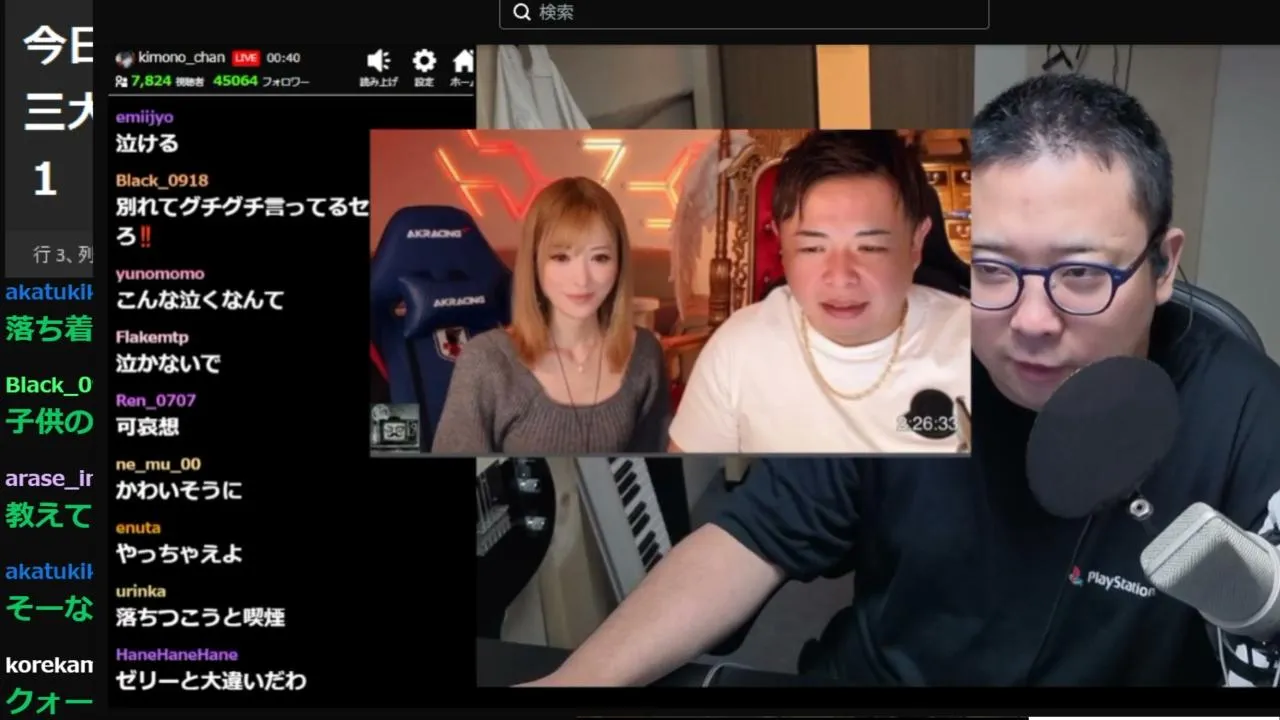Select username Flakemtp in chat
This screenshot has height=720, width=1280.
click(x=152, y=337)
